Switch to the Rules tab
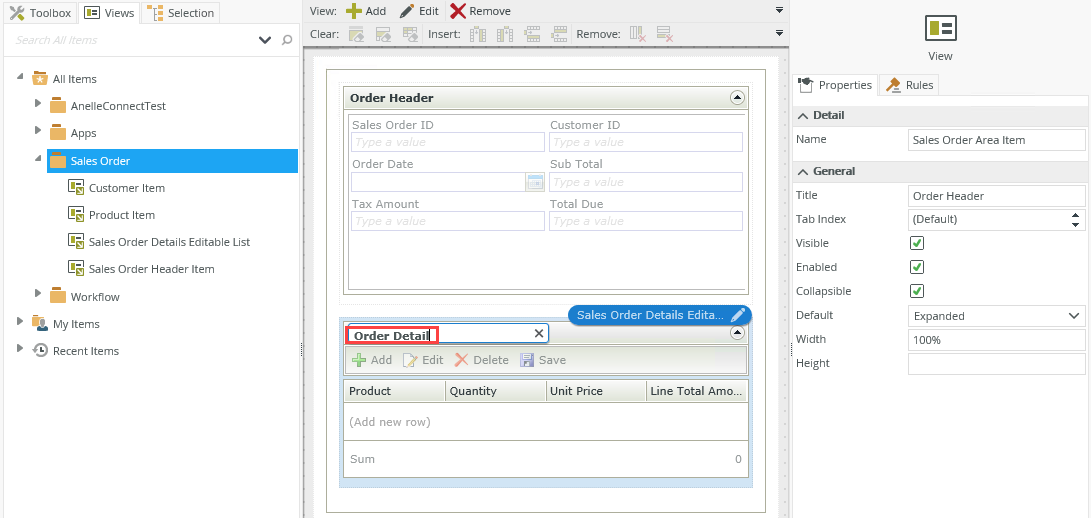The height and width of the screenshot is (518, 1091). click(x=909, y=85)
